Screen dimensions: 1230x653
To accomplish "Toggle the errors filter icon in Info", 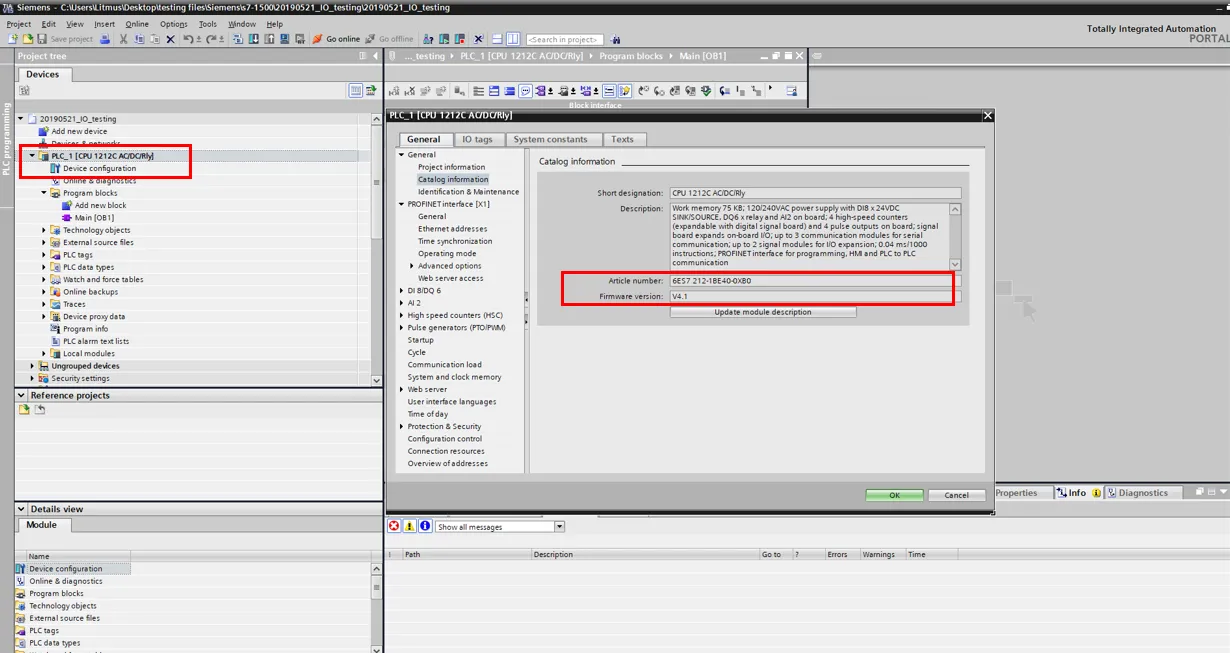I will pyautogui.click(x=394, y=526).
